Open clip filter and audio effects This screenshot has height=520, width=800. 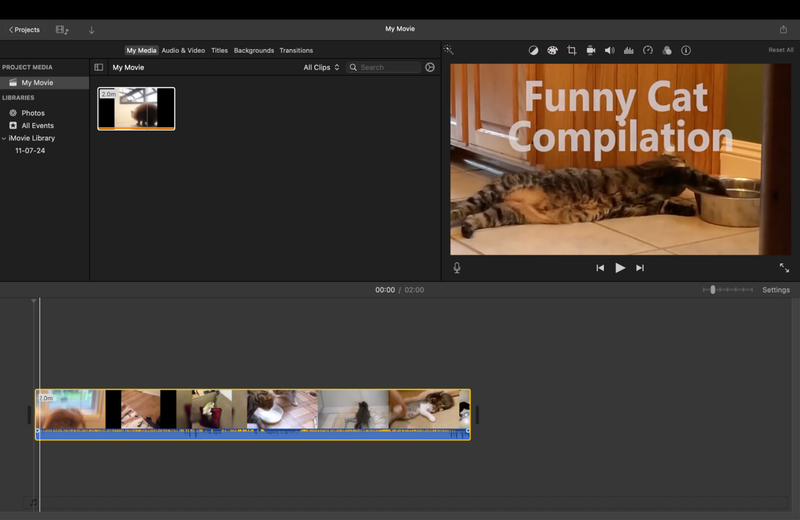(667, 51)
